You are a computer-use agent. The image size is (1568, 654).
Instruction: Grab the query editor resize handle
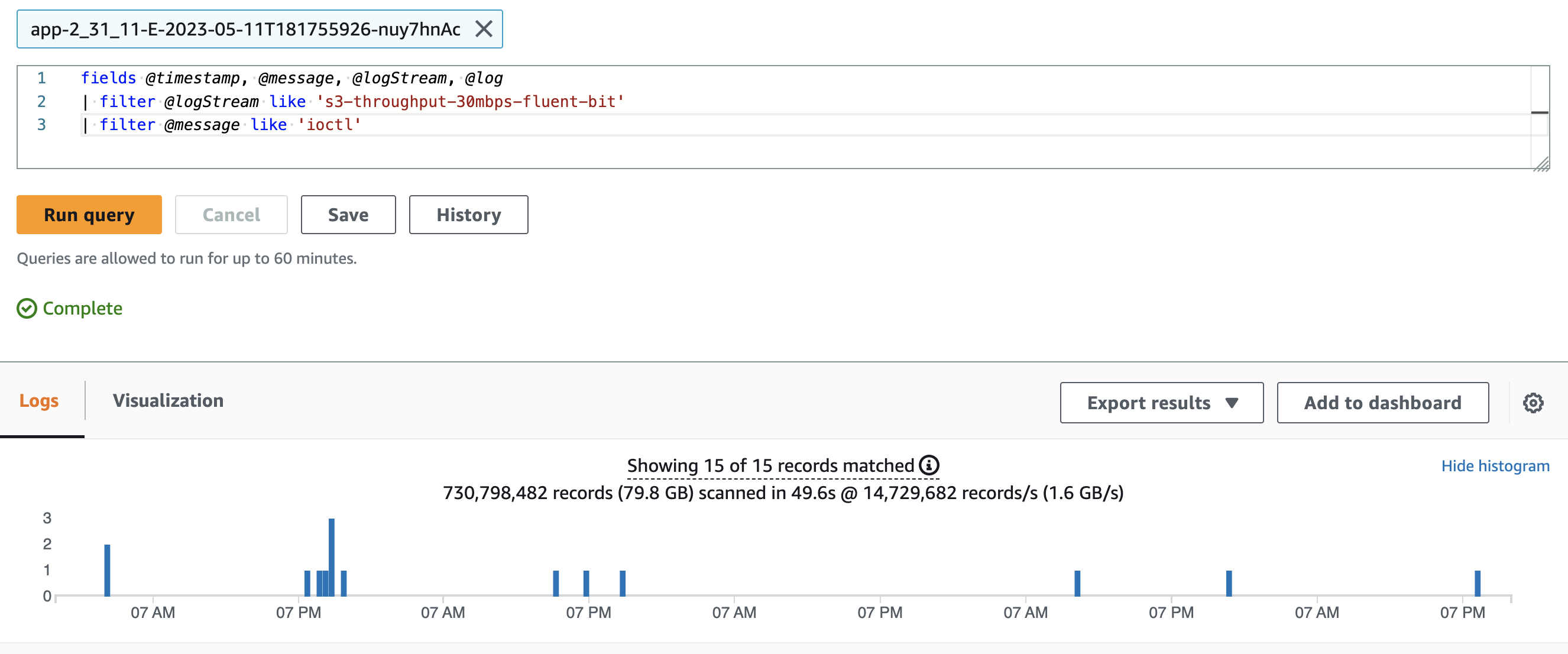(x=1541, y=163)
